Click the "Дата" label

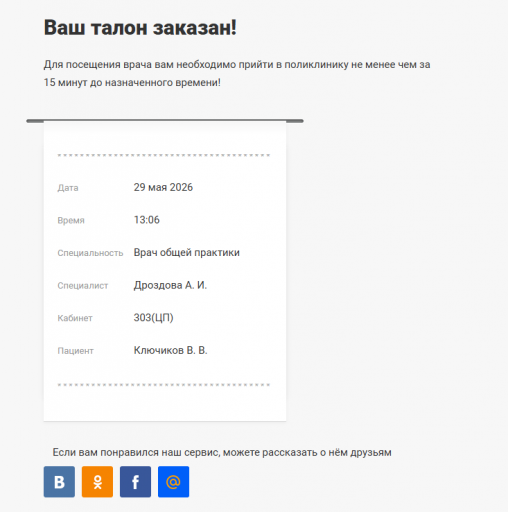pos(68,188)
